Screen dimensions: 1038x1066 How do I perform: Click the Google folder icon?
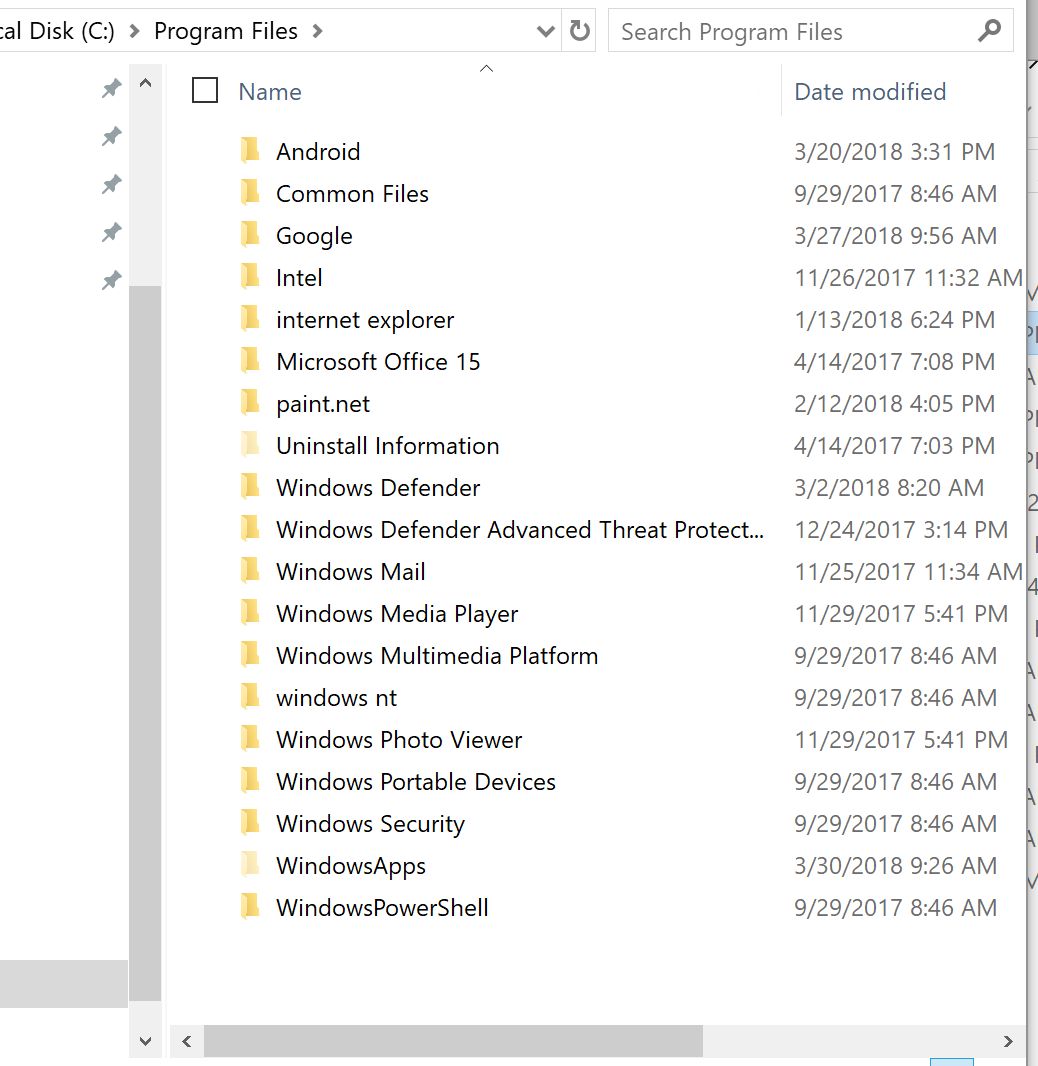coord(250,235)
